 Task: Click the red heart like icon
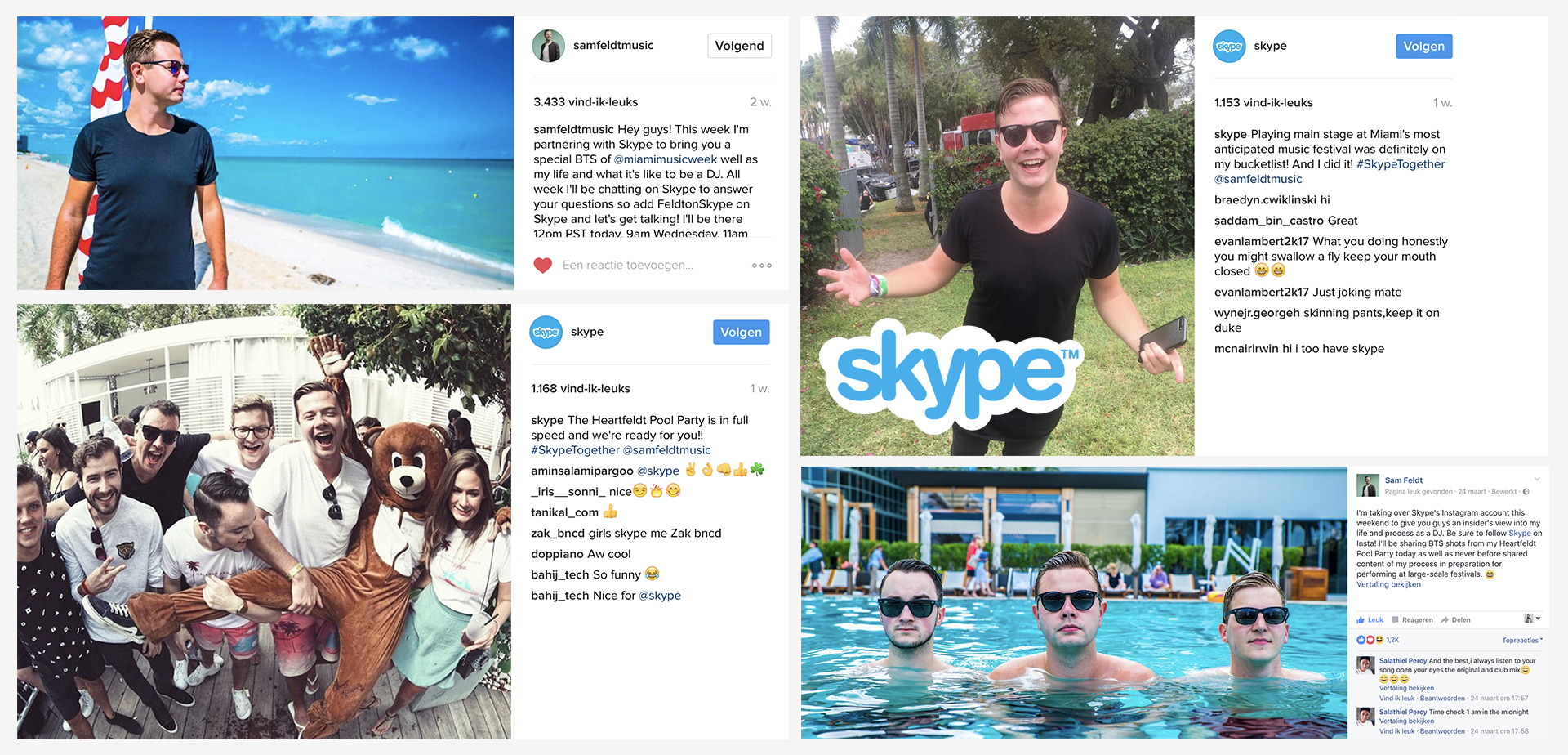[543, 266]
